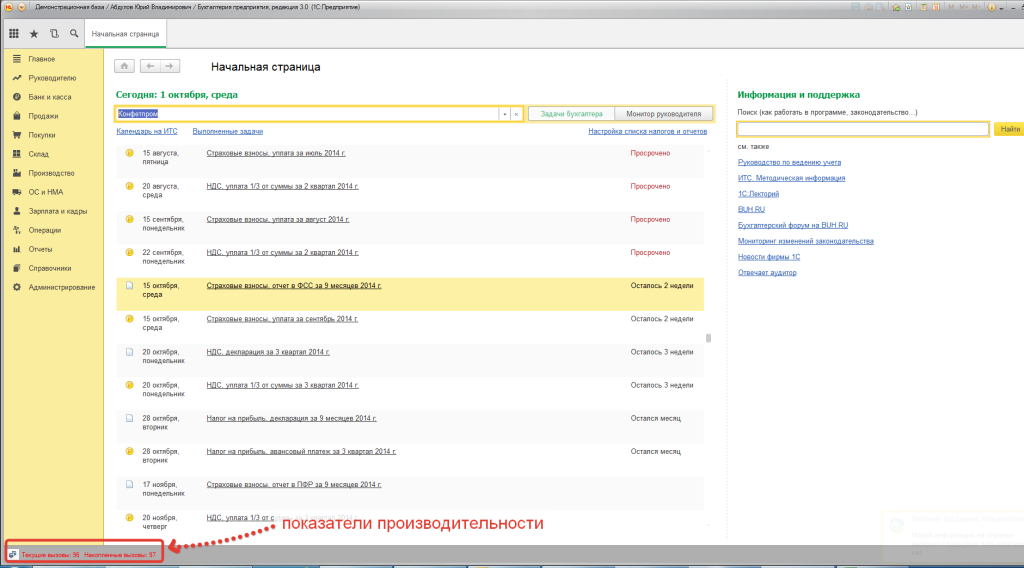The width and height of the screenshot is (1024, 568).
Task: Open the Продажи section
Action: (43, 116)
